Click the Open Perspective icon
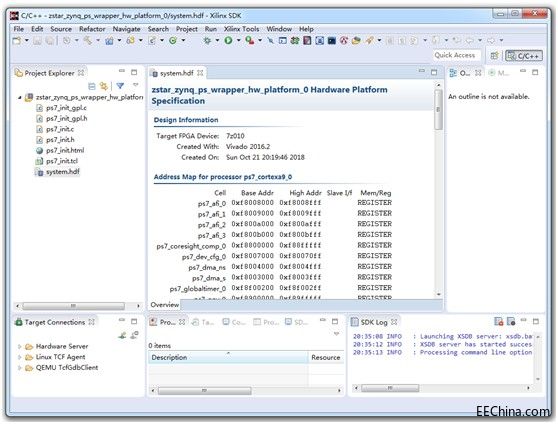The height and width of the screenshot is (424, 558). click(494, 56)
